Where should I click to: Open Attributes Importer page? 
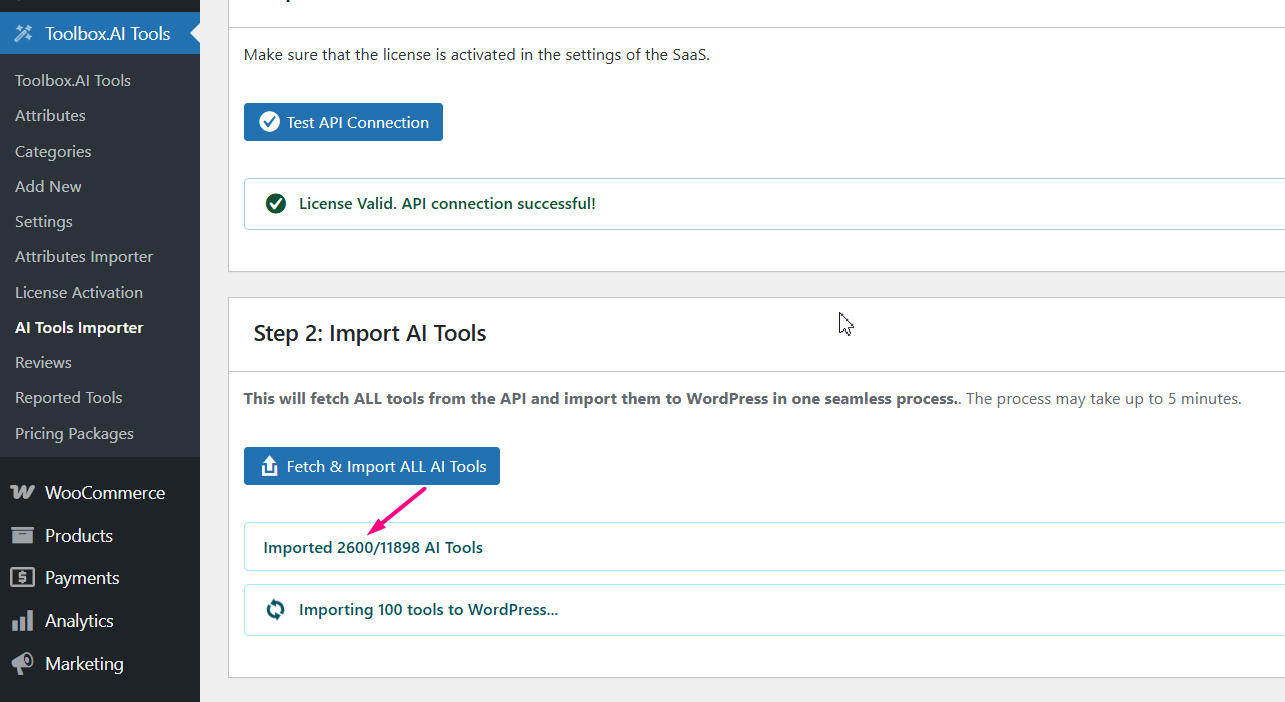(84, 257)
